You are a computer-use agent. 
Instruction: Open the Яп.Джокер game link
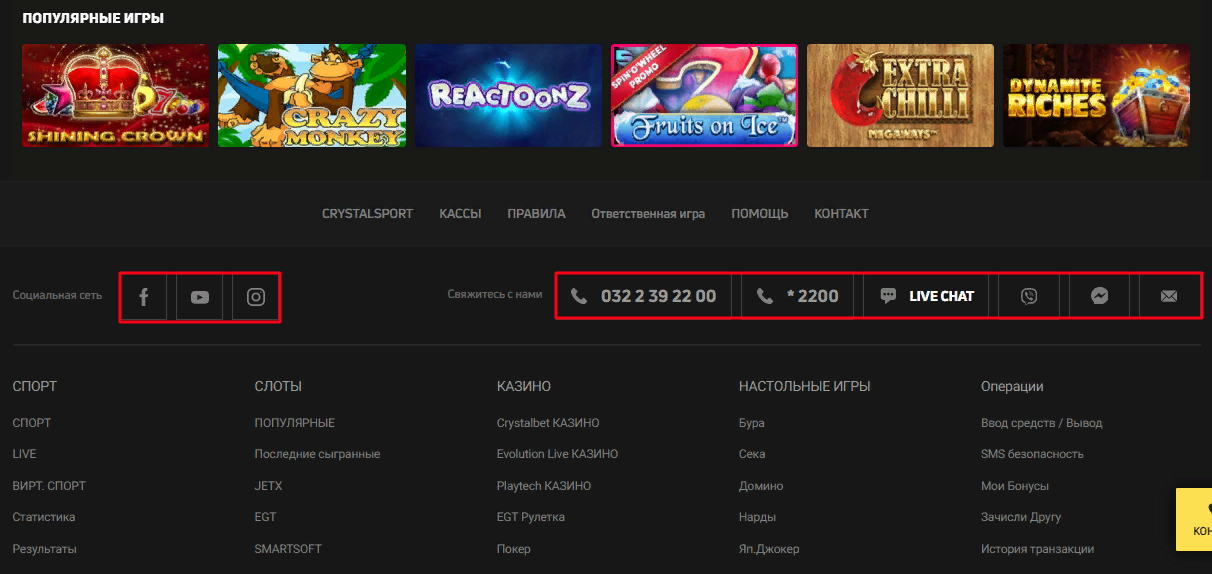pos(769,549)
